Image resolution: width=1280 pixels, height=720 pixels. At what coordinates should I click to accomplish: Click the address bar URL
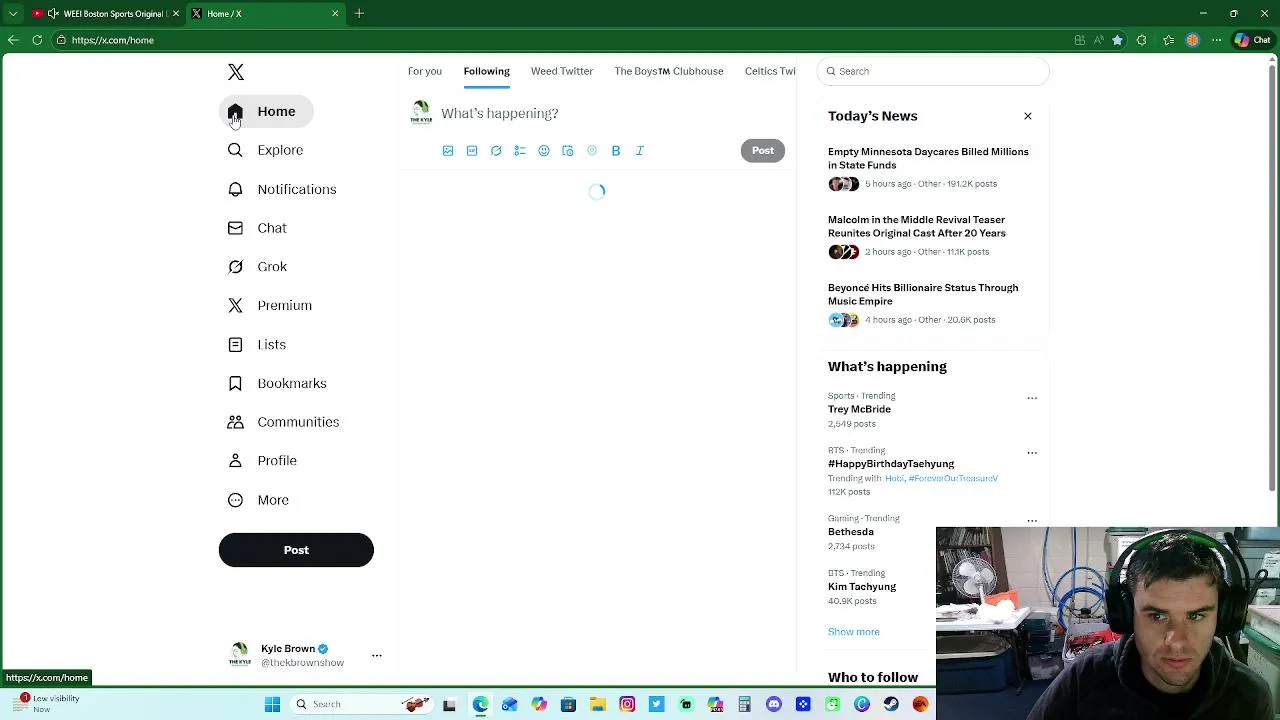pyautogui.click(x=113, y=40)
